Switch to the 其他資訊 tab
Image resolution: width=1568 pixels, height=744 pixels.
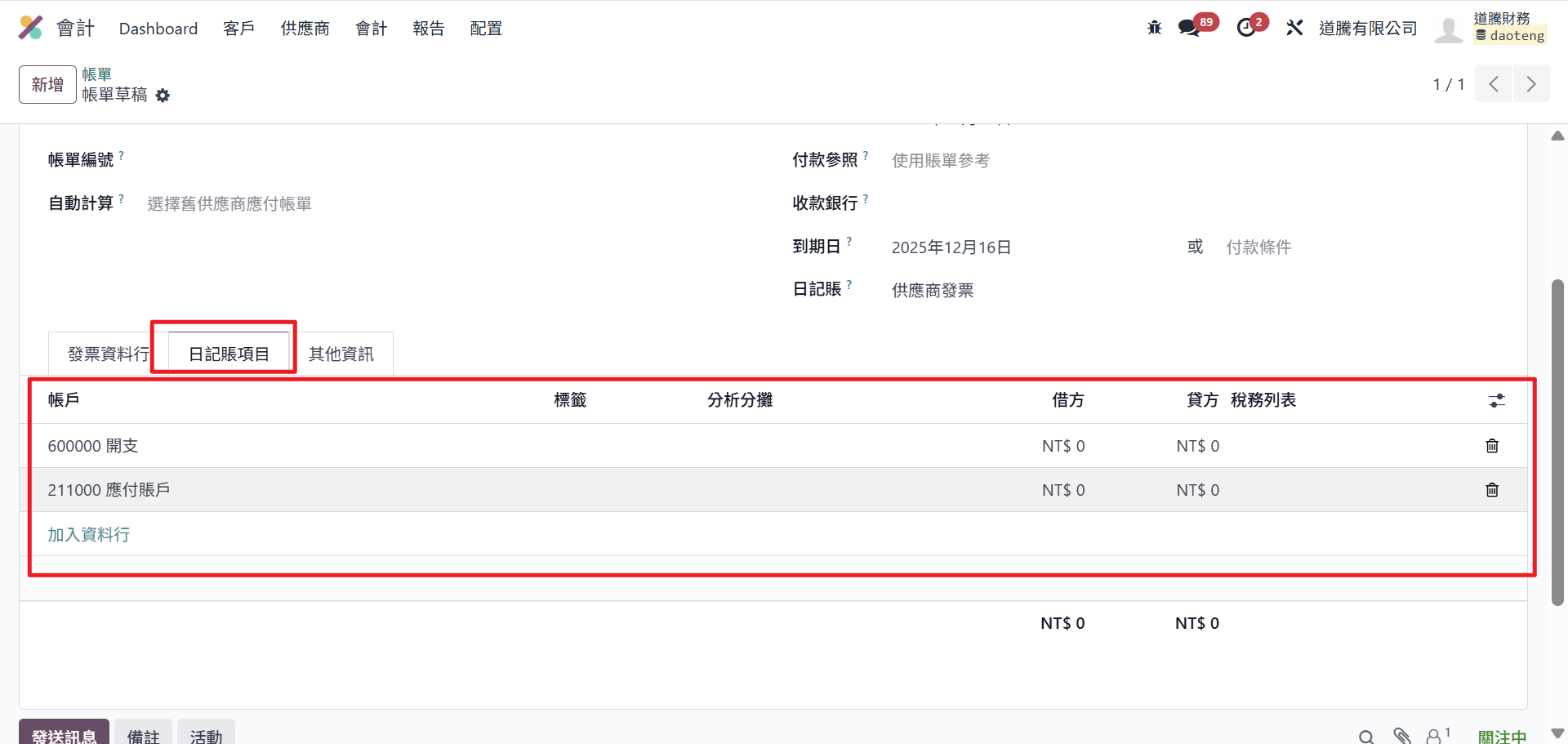[341, 354]
